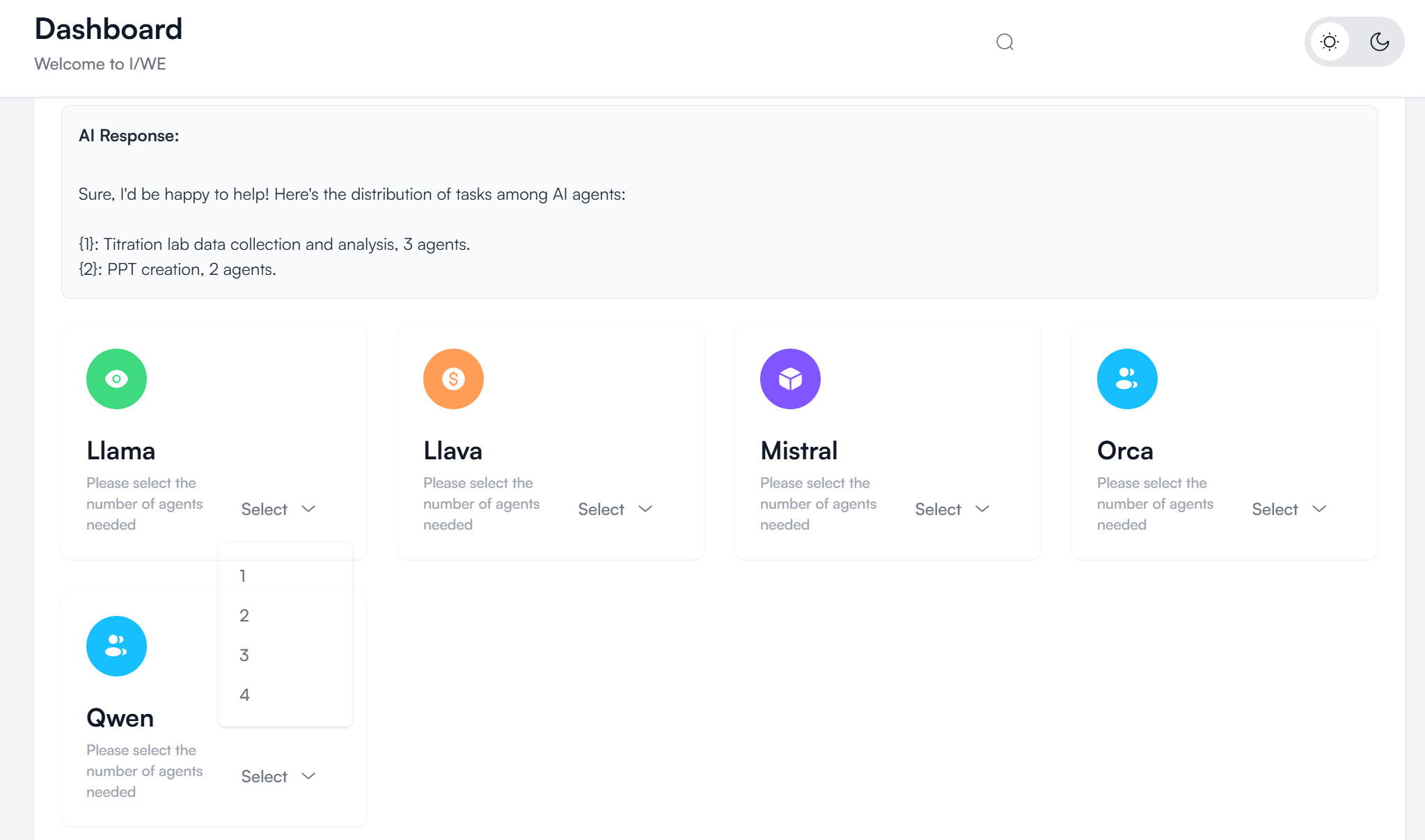Click the green Llama eye icon
1425x840 pixels.
tap(116, 379)
